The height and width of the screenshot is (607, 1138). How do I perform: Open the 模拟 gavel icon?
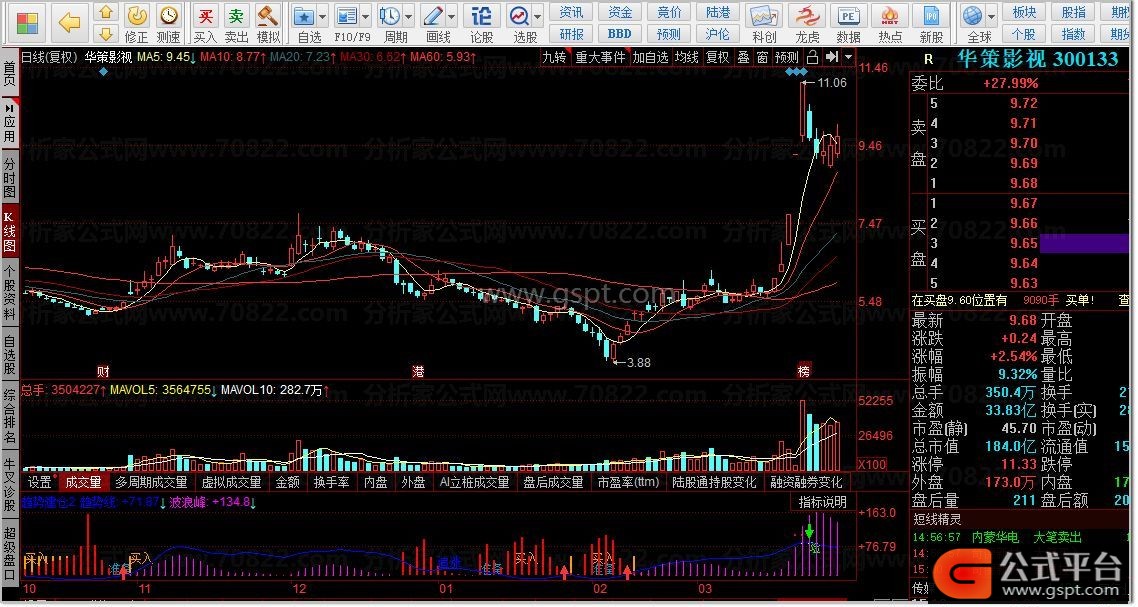coord(269,23)
